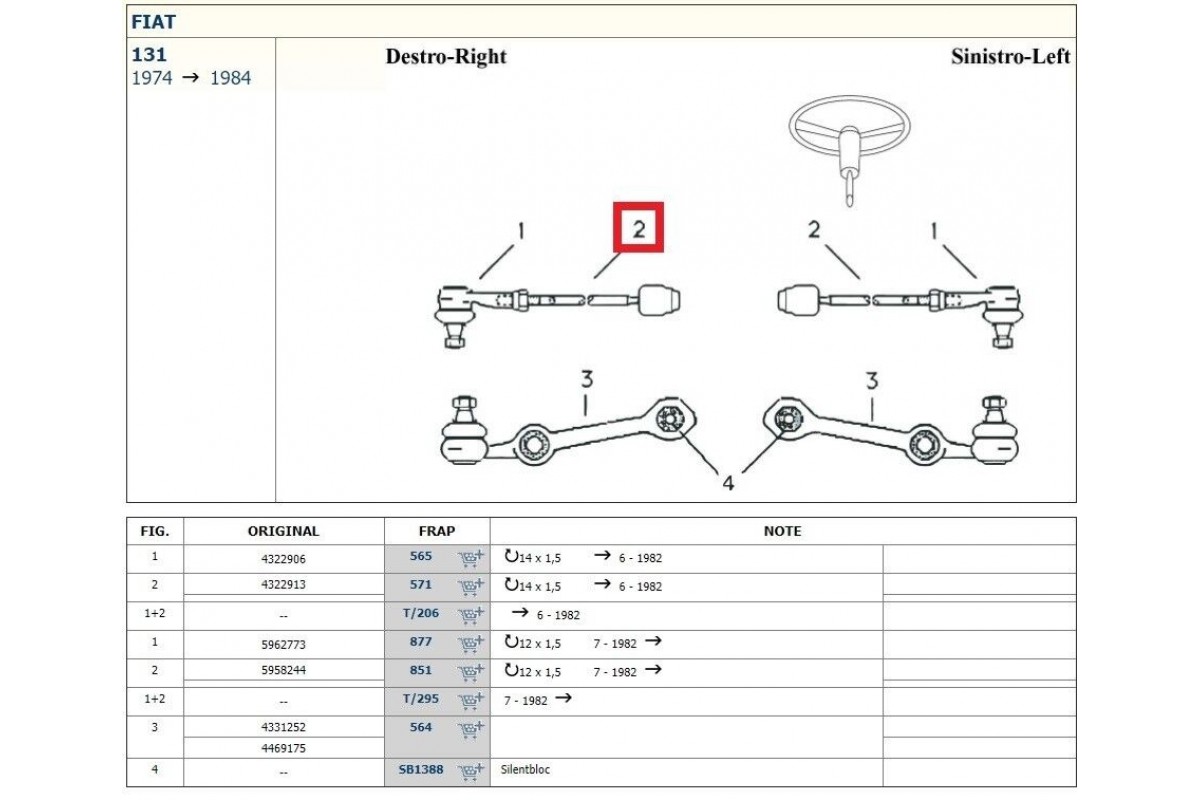
Task: Add FRAP 877 to cart
Action: point(470,643)
